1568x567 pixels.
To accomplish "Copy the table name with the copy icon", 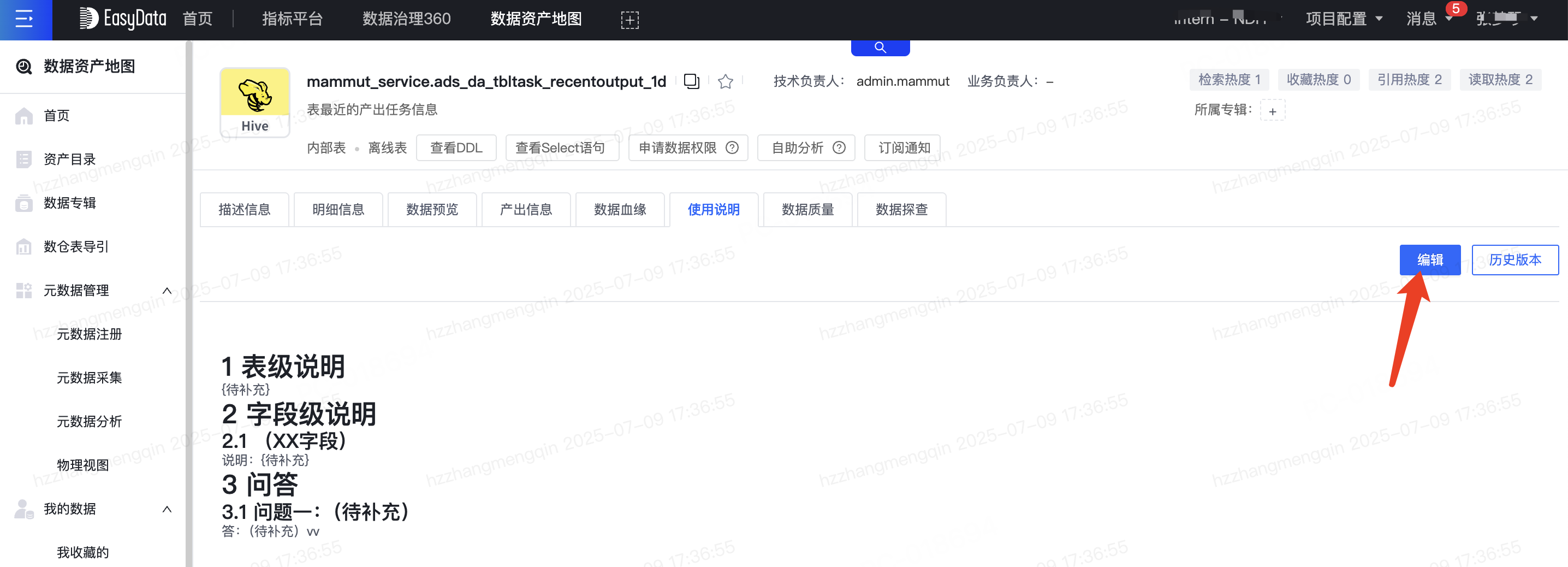I will (x=692, y=81).
